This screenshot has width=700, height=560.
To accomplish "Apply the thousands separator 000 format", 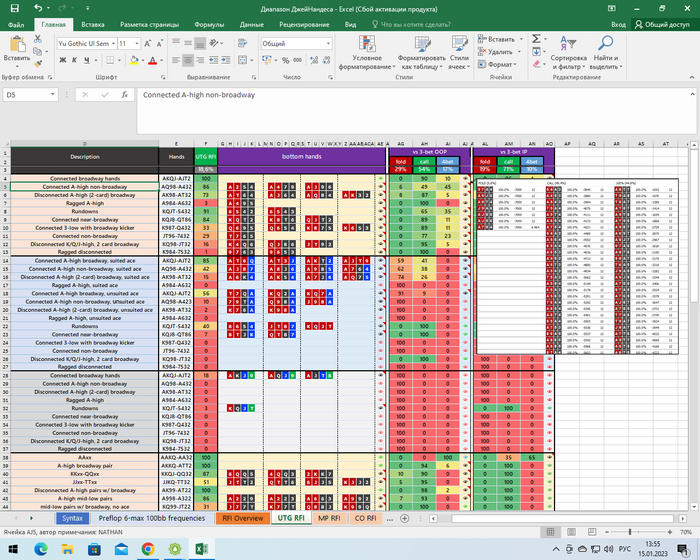I will coord(297,60).
